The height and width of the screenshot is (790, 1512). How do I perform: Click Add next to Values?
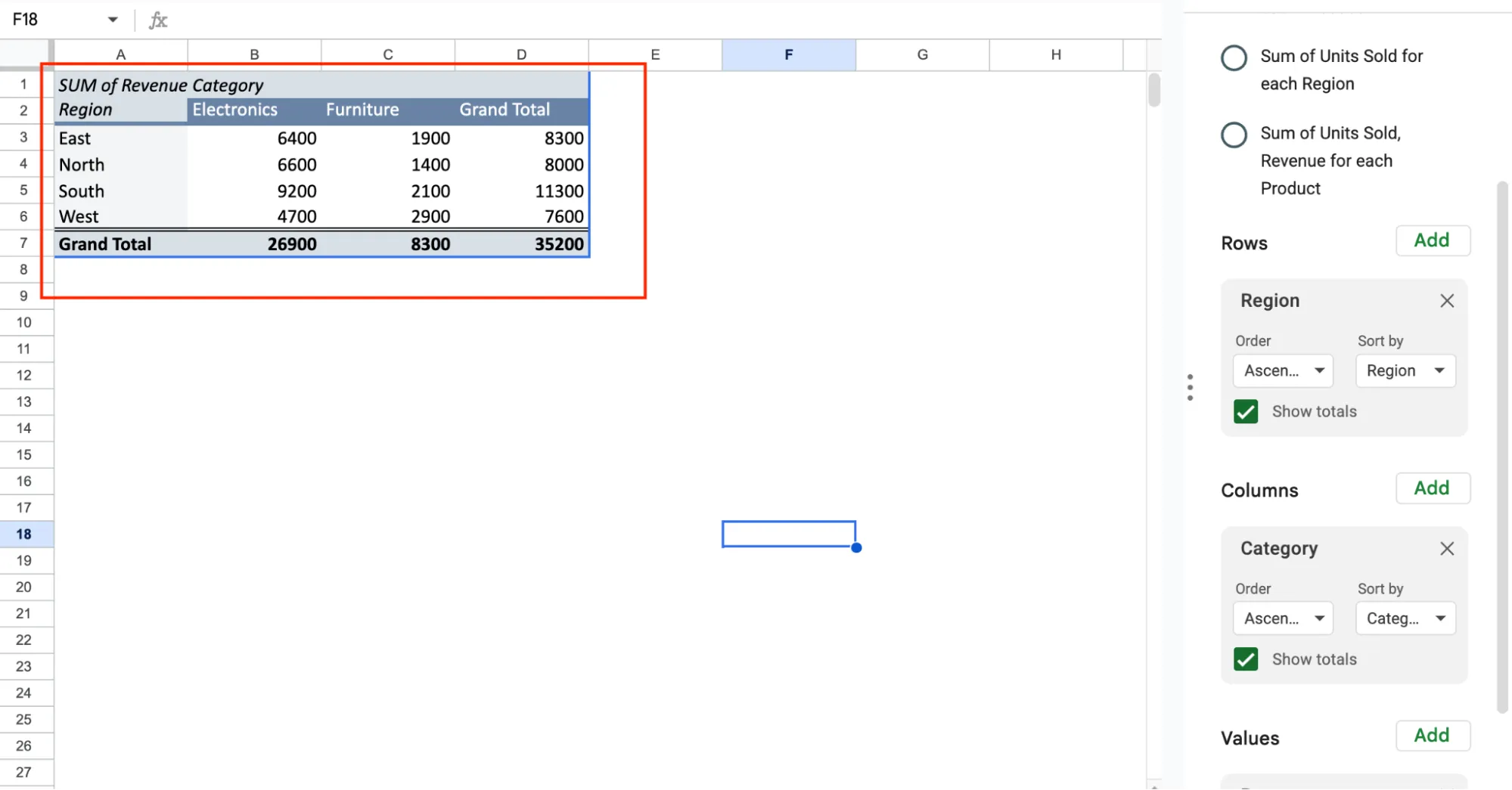click(x=1432, y=735)
